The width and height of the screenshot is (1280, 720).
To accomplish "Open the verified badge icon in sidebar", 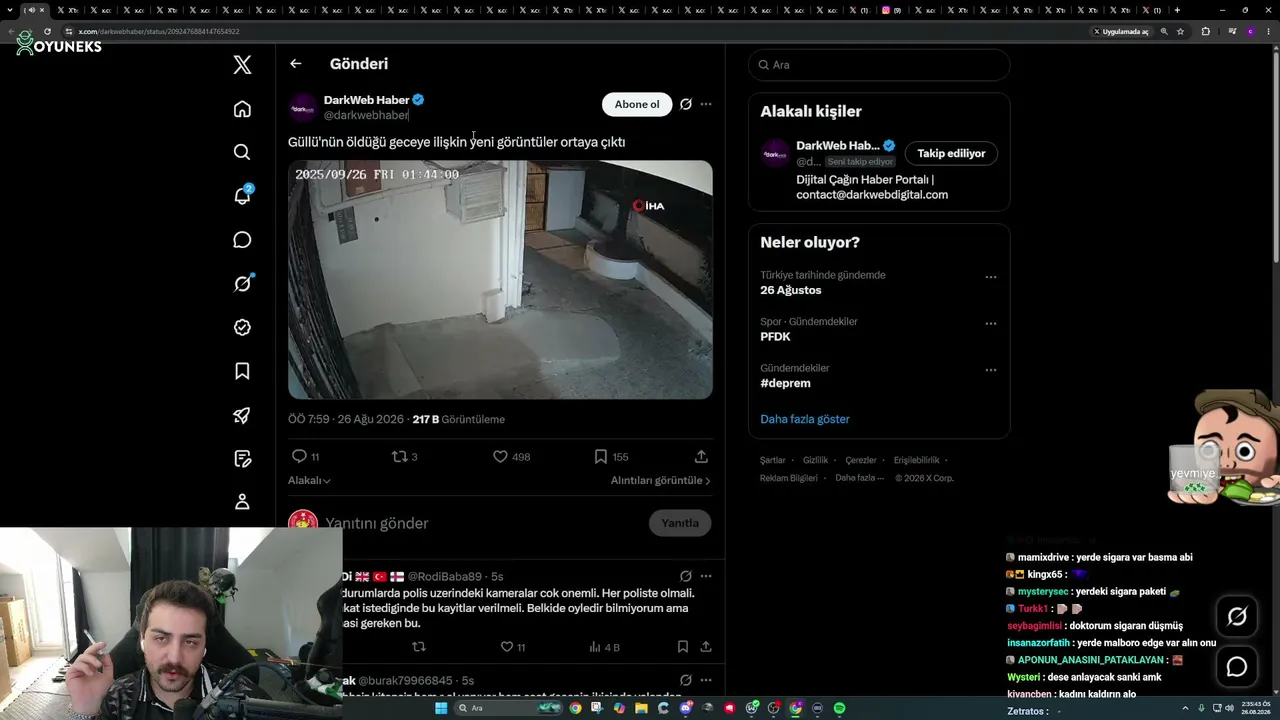I will (x=242, y=327).
